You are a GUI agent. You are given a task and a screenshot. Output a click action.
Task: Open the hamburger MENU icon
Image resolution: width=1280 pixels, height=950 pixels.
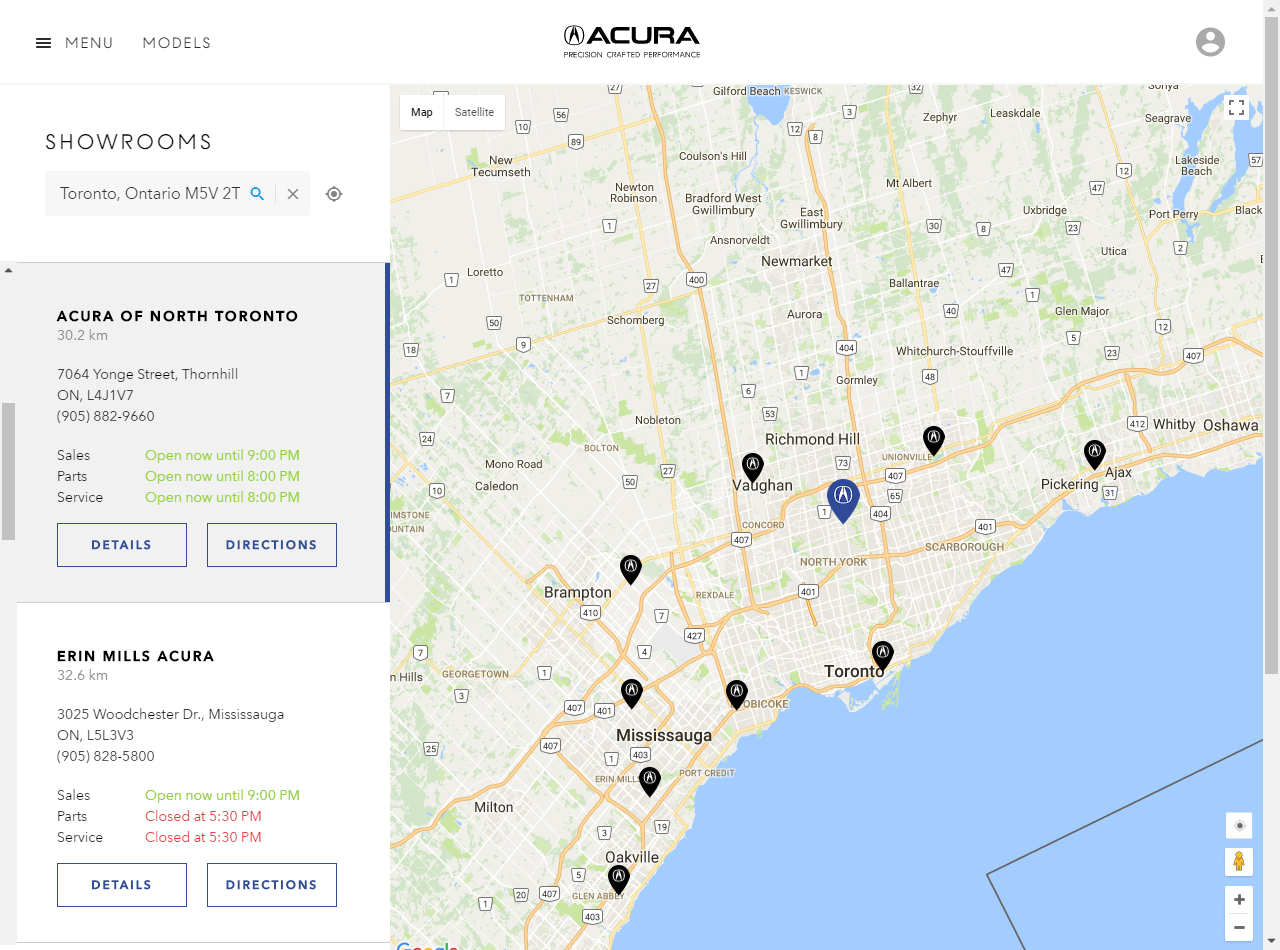[x=43, y=43]
